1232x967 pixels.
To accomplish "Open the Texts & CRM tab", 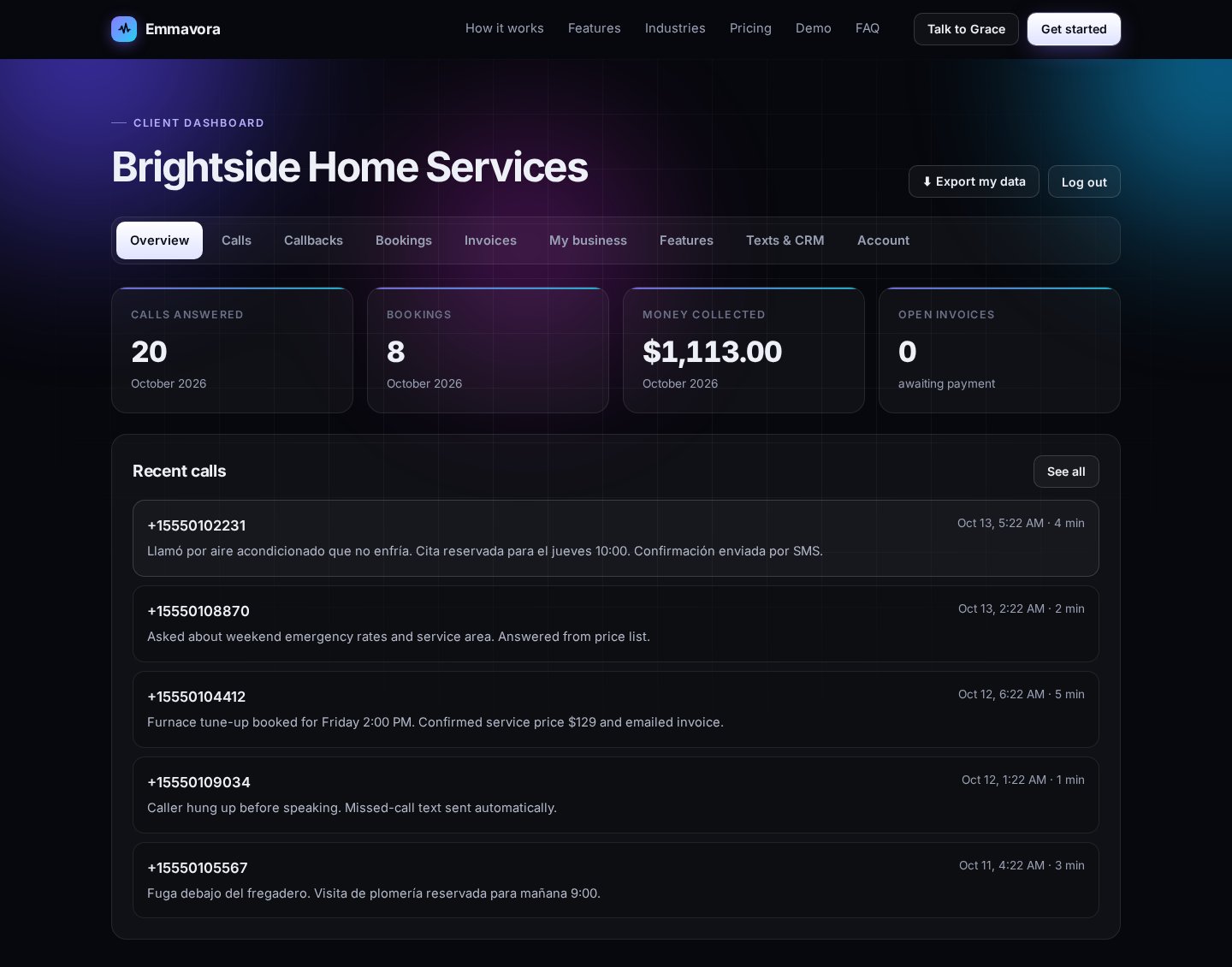I will pos(785,240).
